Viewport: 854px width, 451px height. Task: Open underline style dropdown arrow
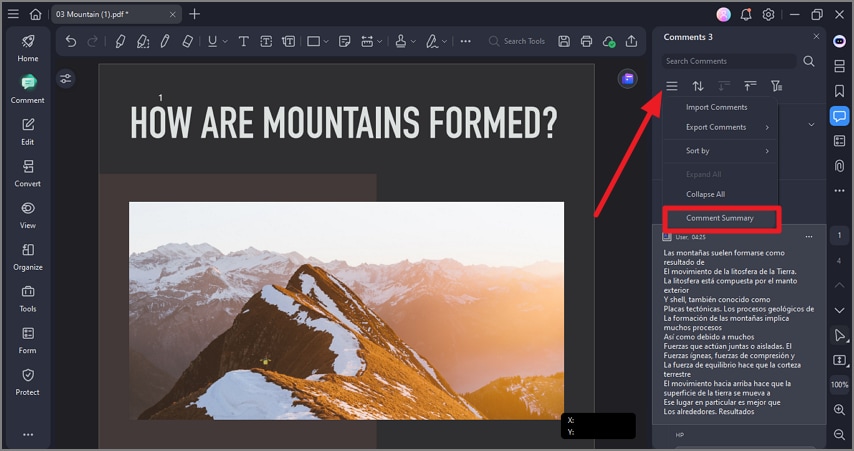[225, 41]
